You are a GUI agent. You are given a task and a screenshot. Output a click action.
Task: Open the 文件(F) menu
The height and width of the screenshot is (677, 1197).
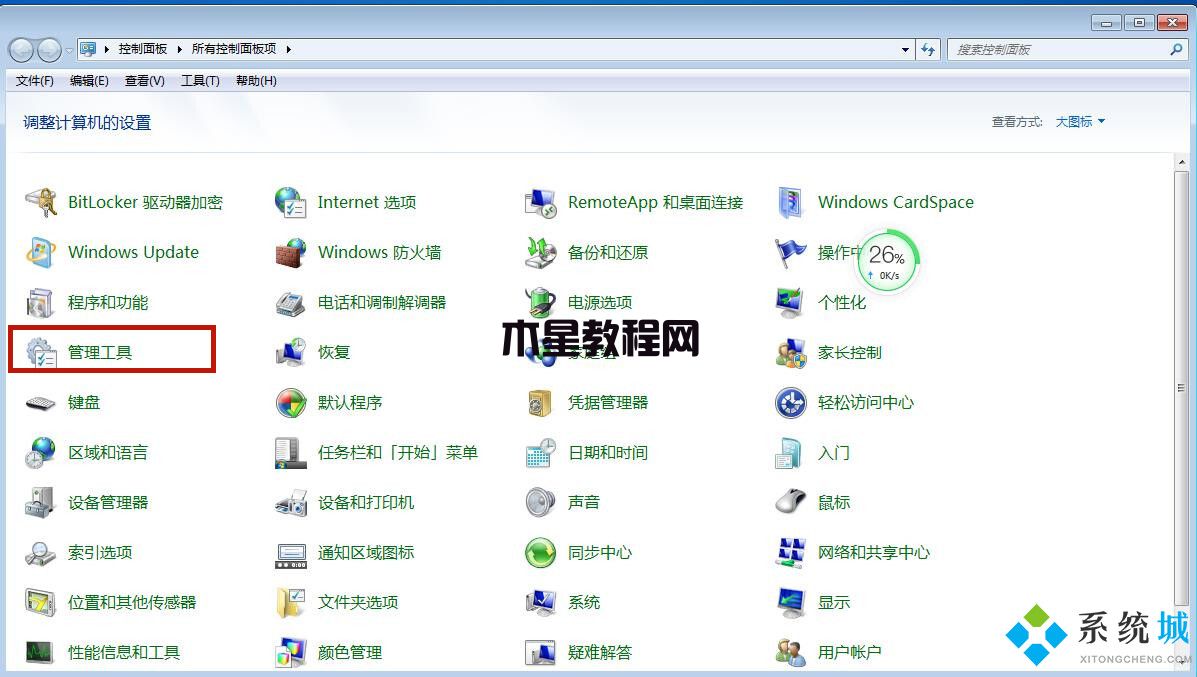click(34, 81)
